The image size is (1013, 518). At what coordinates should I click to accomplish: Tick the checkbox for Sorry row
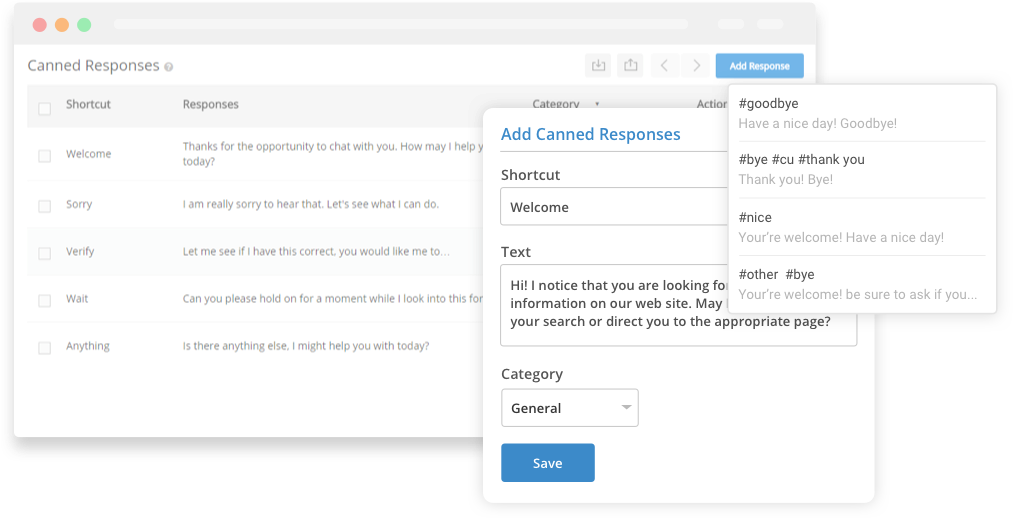[44, 206]
